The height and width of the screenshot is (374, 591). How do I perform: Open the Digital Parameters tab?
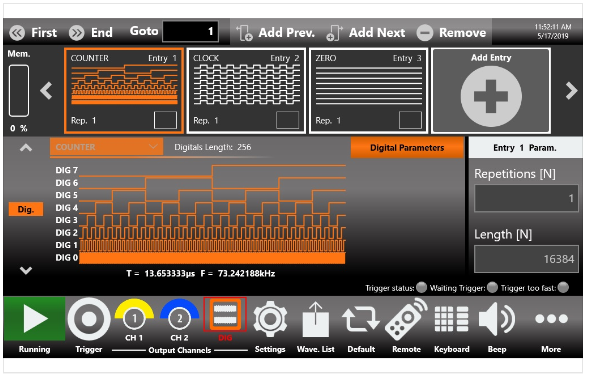click(x=407, y=148)
